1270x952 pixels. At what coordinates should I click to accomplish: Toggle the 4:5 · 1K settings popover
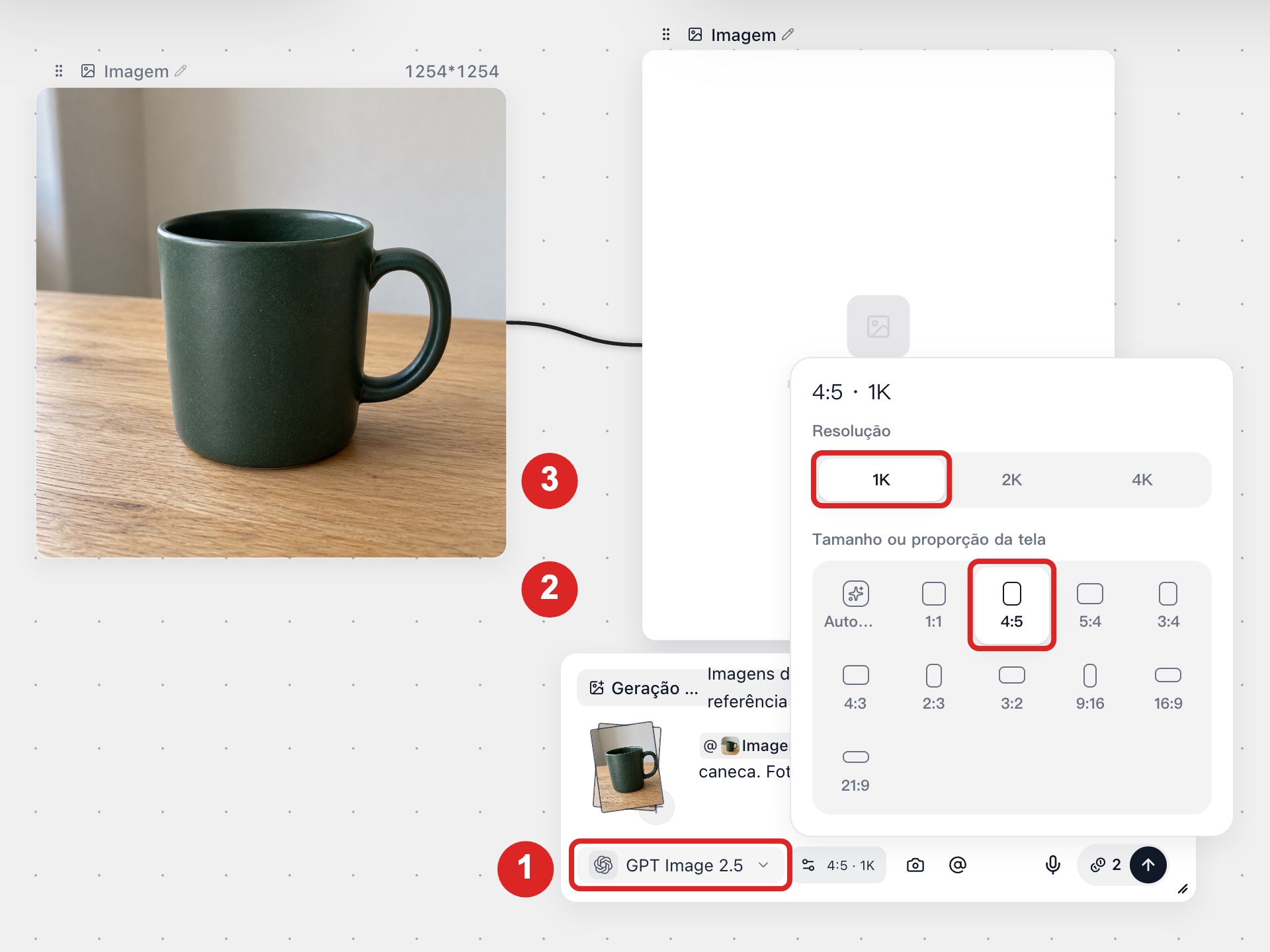click(x=839, y=865)
